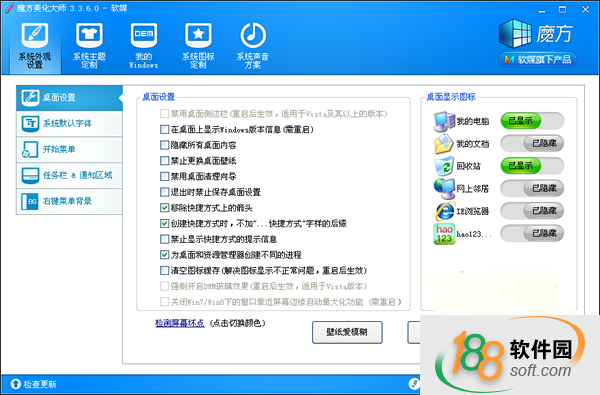Click the 网上邻居 network icon
Viewport: 600px width, 395px height.
click(x=444, y=189)
